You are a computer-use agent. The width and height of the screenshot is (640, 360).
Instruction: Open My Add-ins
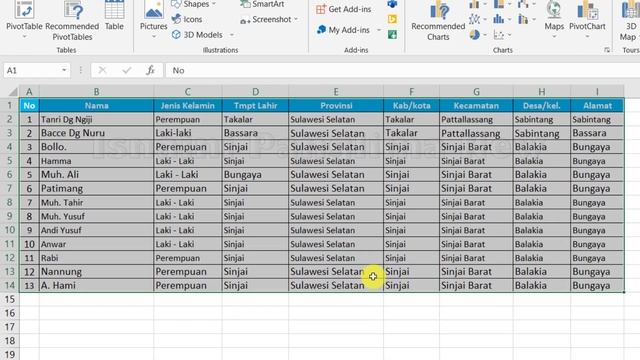344,30
